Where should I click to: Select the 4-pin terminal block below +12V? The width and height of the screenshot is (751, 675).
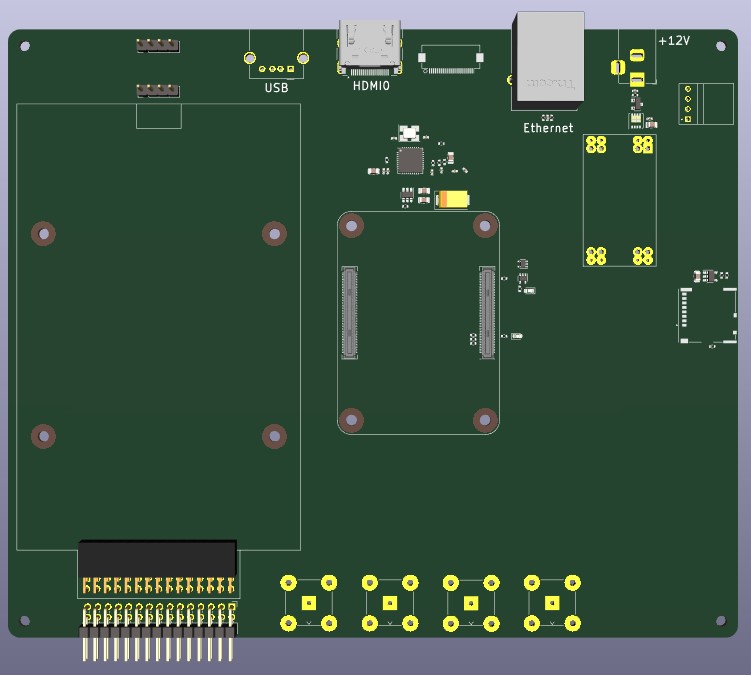(x=706, y=104)
